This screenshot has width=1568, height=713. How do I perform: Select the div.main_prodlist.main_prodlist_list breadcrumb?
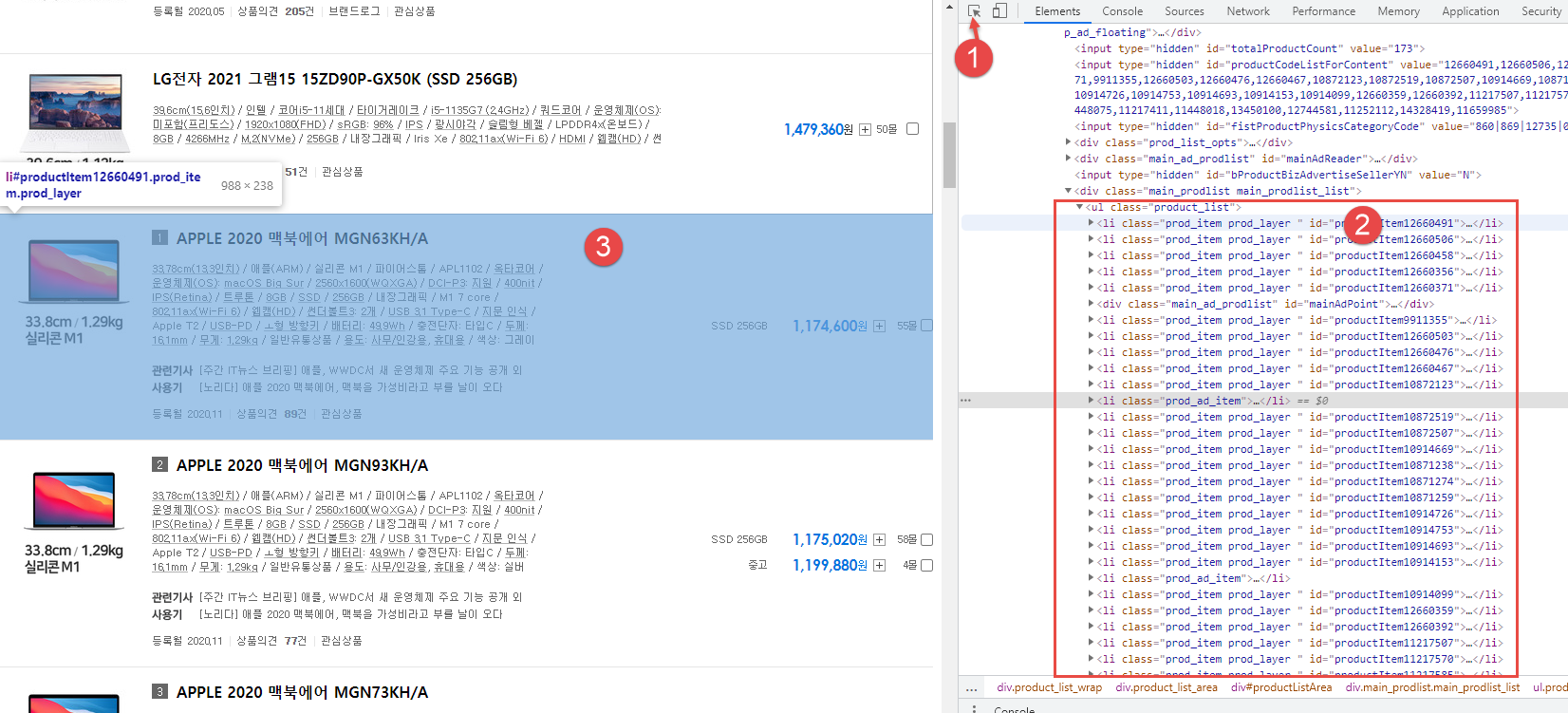tap(1432, 687)
